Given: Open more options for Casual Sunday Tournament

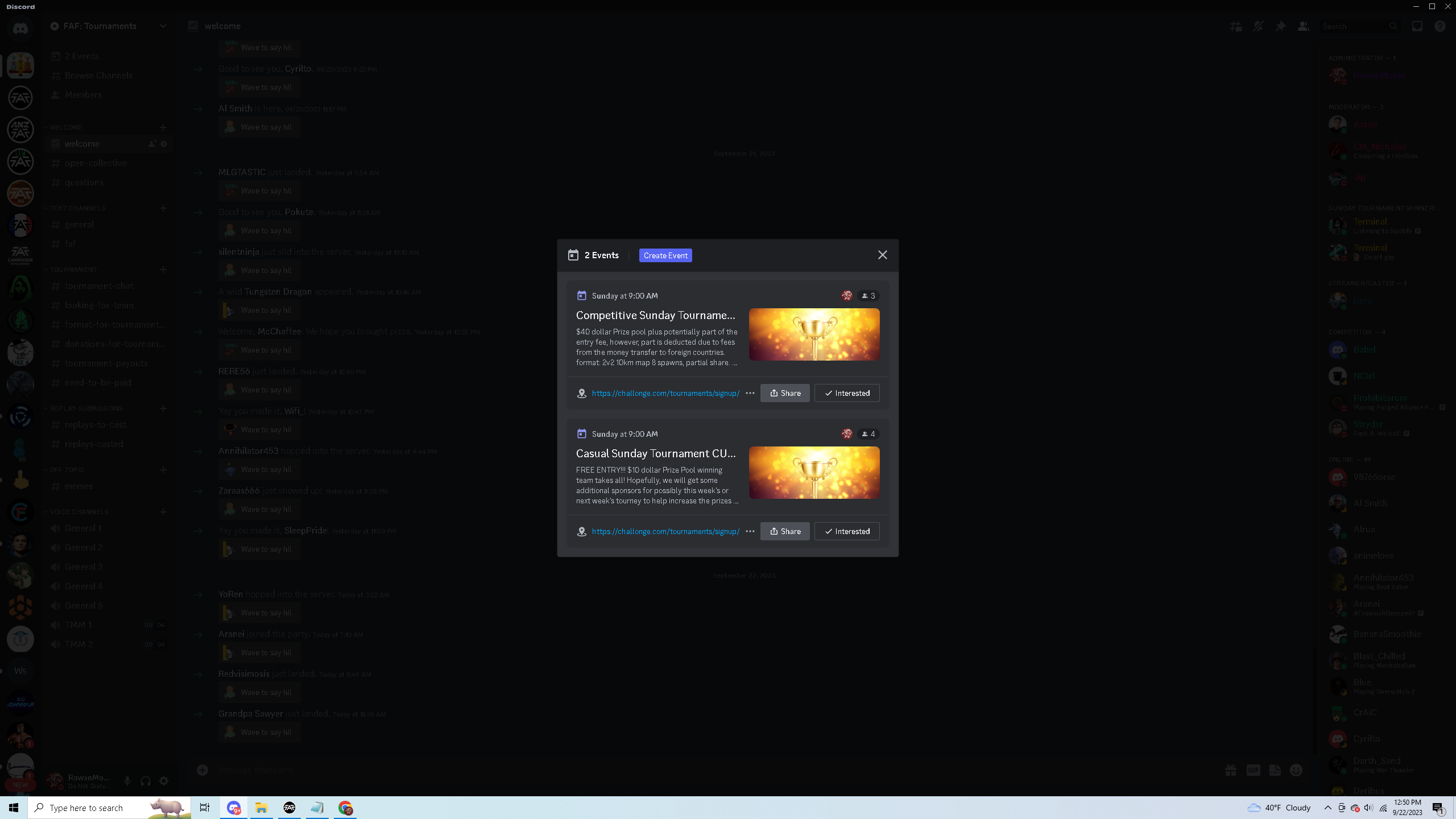Looking at the screenshot, I should click(750, 531).
